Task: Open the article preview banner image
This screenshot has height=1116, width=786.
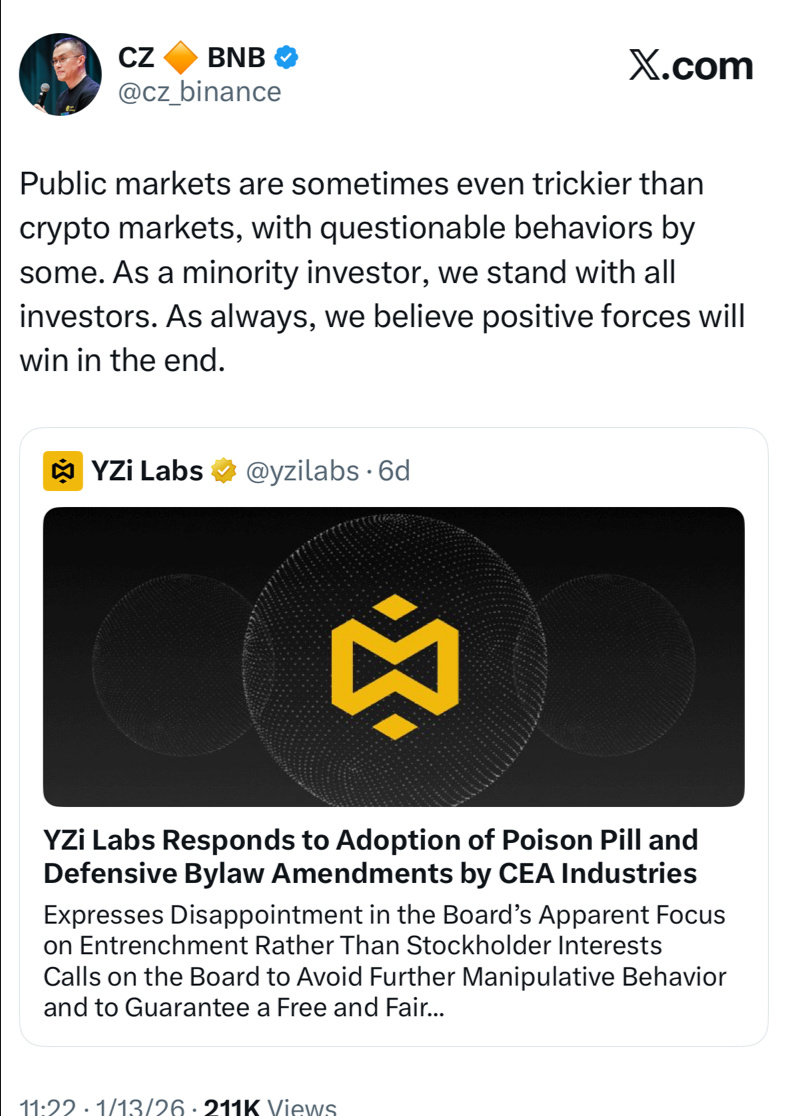Action: (394, 656)
